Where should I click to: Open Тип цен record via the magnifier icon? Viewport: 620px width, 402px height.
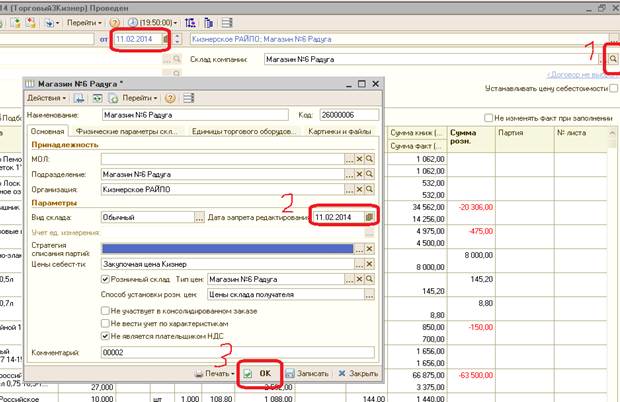(x=369, y=279)
